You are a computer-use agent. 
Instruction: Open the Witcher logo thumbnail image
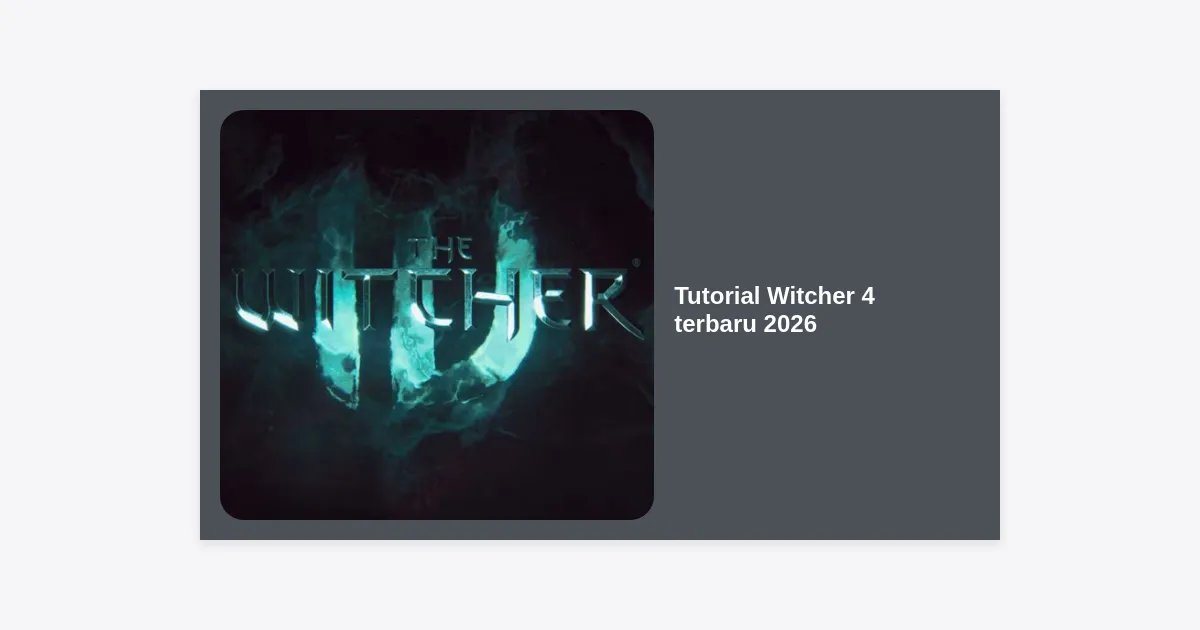(437, 315)
